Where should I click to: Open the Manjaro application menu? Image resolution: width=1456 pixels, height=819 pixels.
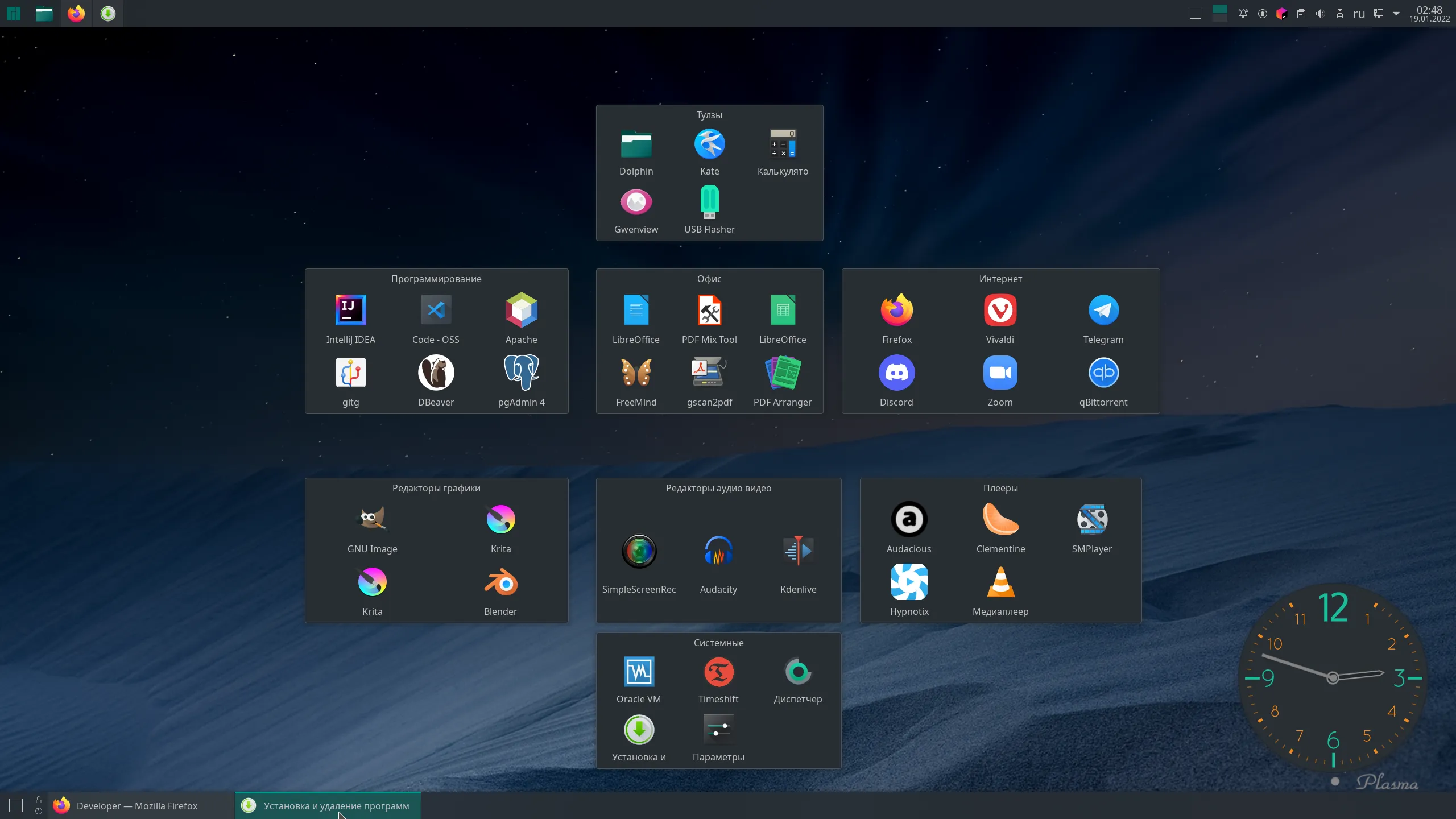(x=14, y=14)
